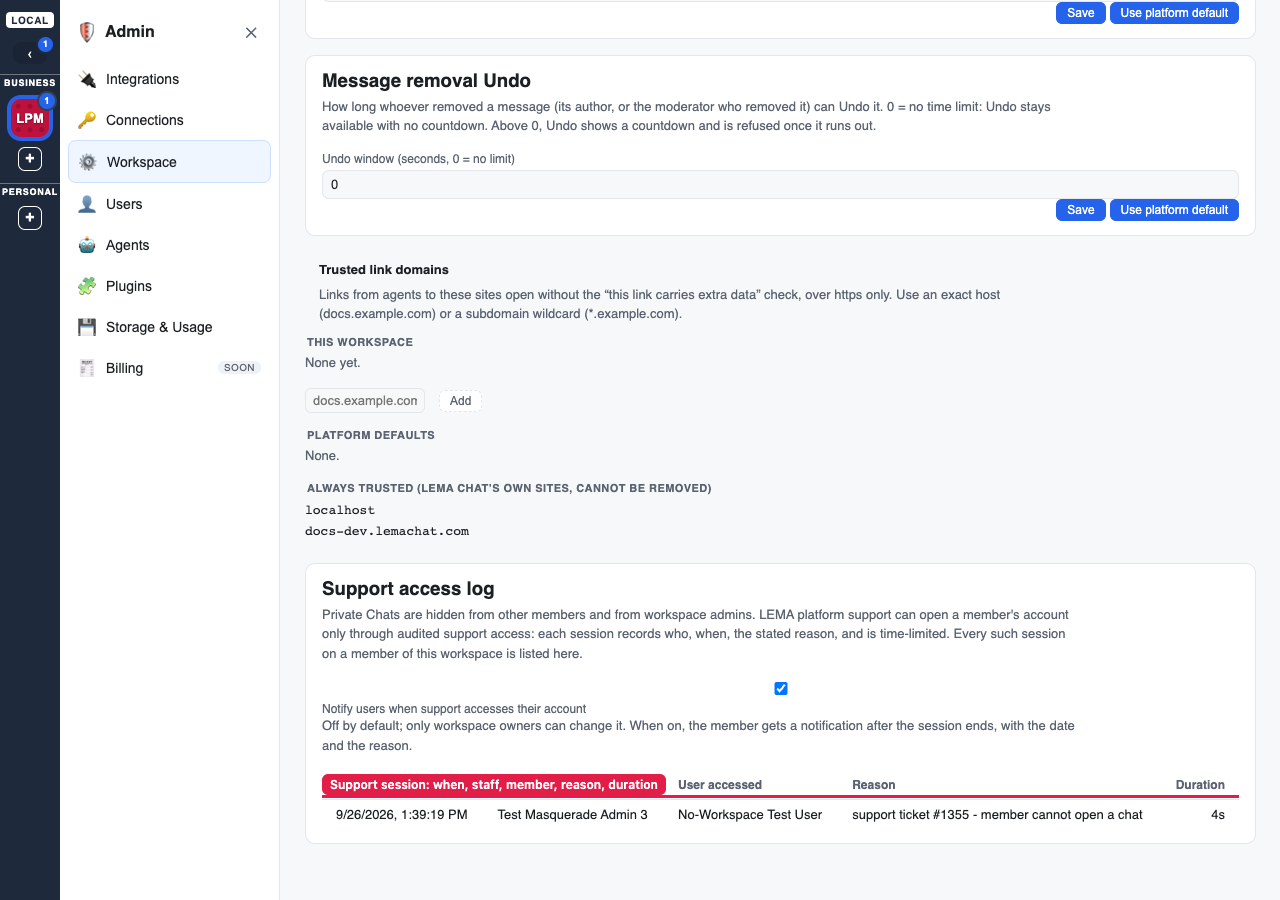Click the Agents robot icon
Screen dimensions: 1280x900
(x=87, y=245)
